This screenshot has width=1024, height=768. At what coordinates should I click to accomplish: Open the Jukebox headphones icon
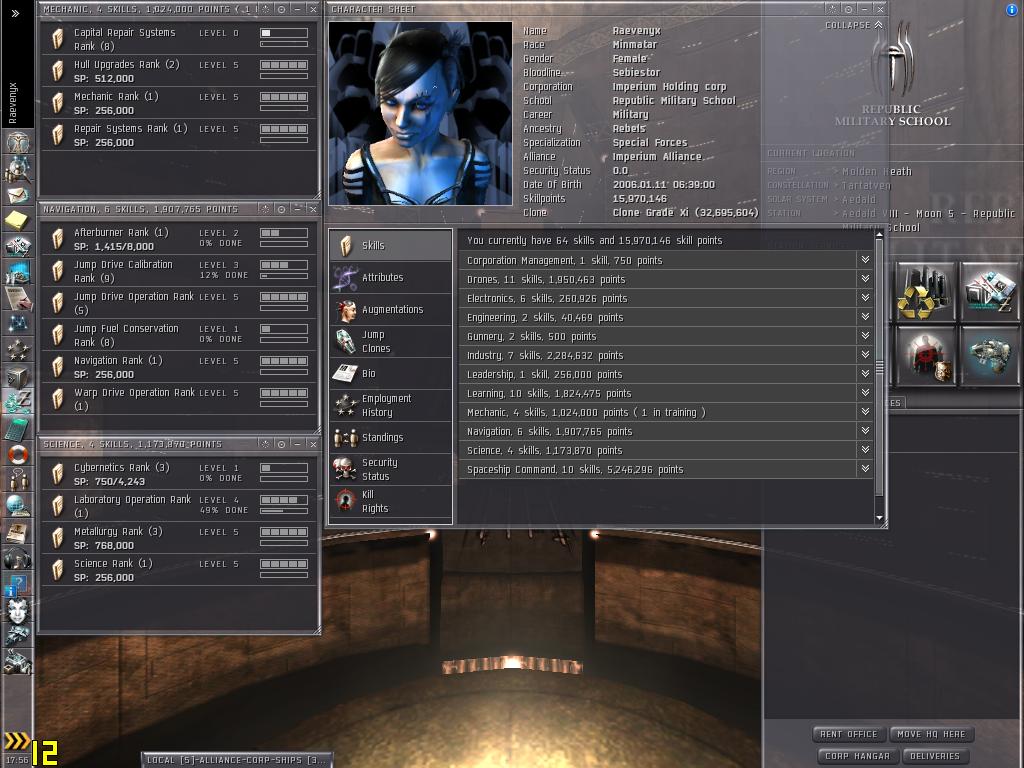coord(18,558)
